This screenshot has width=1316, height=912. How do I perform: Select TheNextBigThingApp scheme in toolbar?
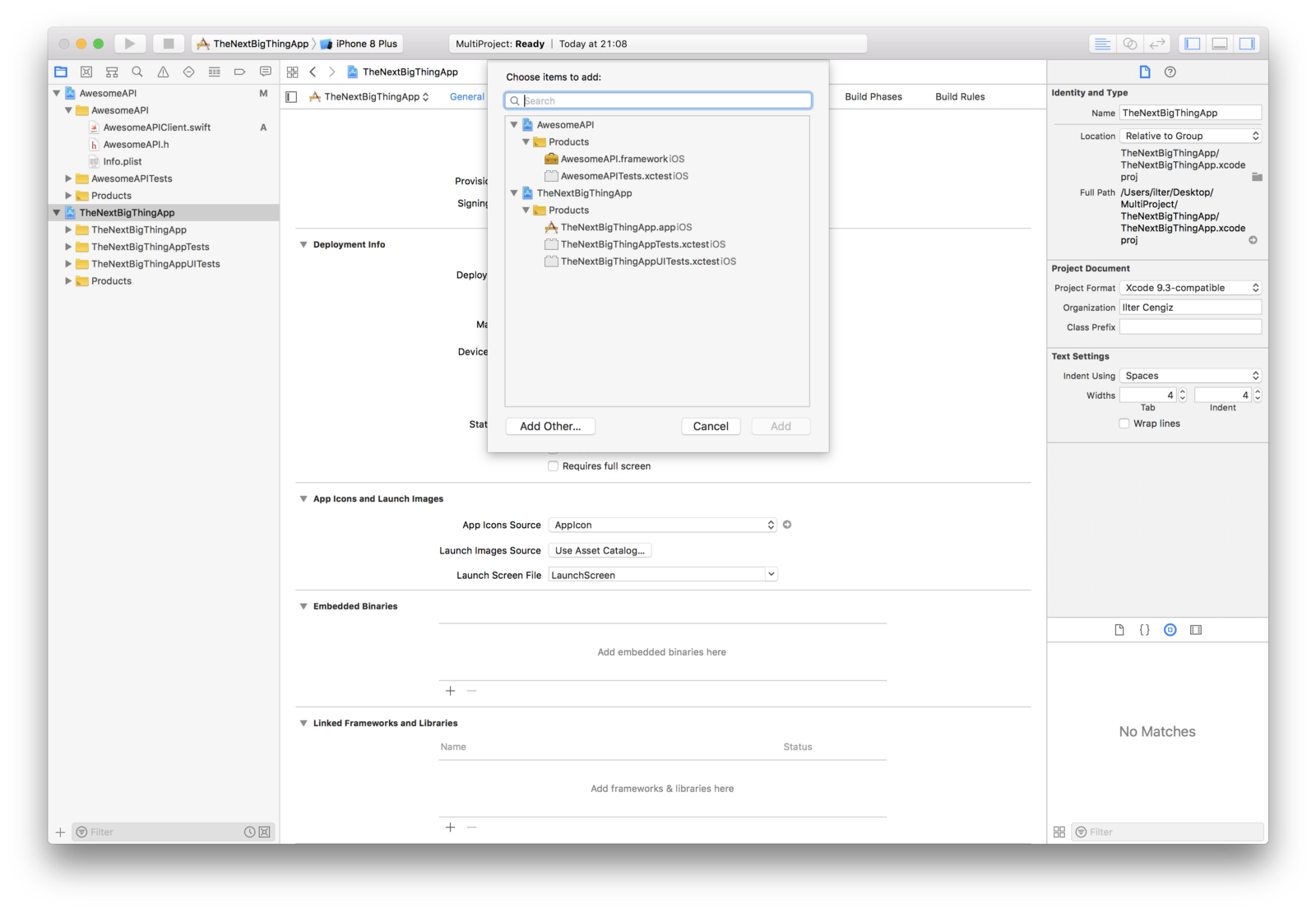pos(253,44)
